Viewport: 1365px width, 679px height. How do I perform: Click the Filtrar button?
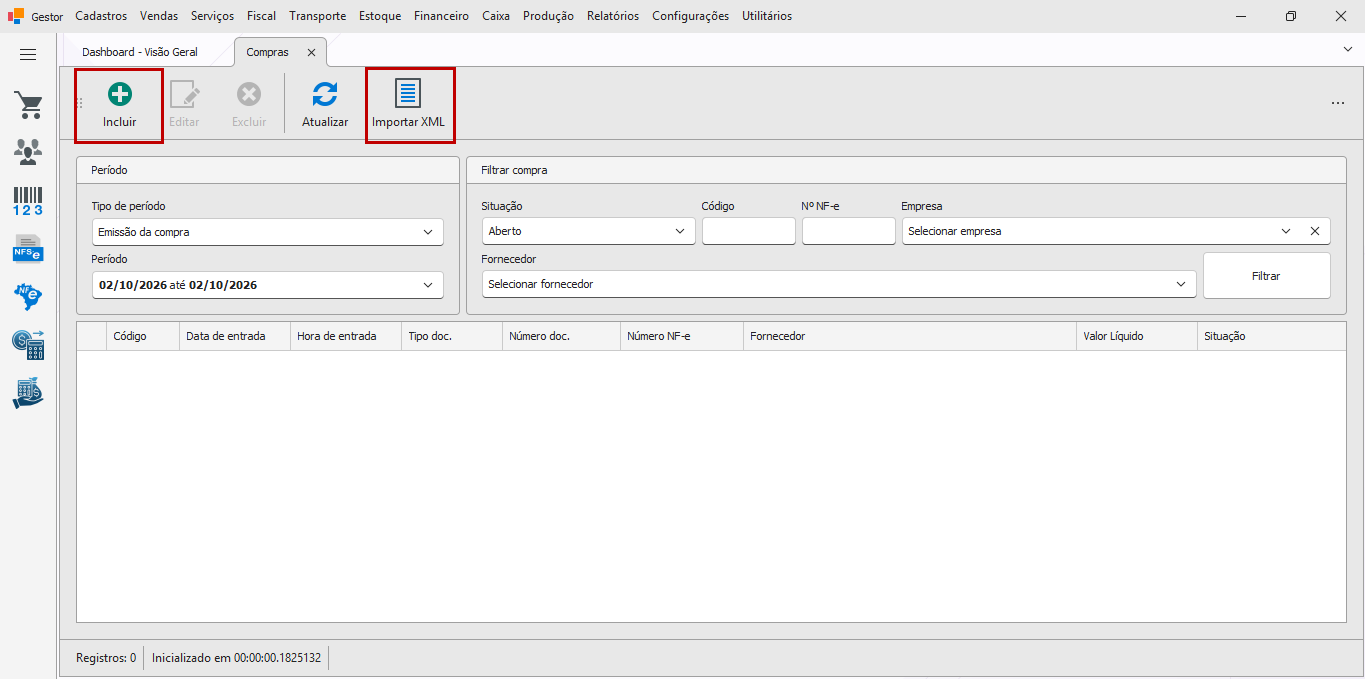[1266, 275]
